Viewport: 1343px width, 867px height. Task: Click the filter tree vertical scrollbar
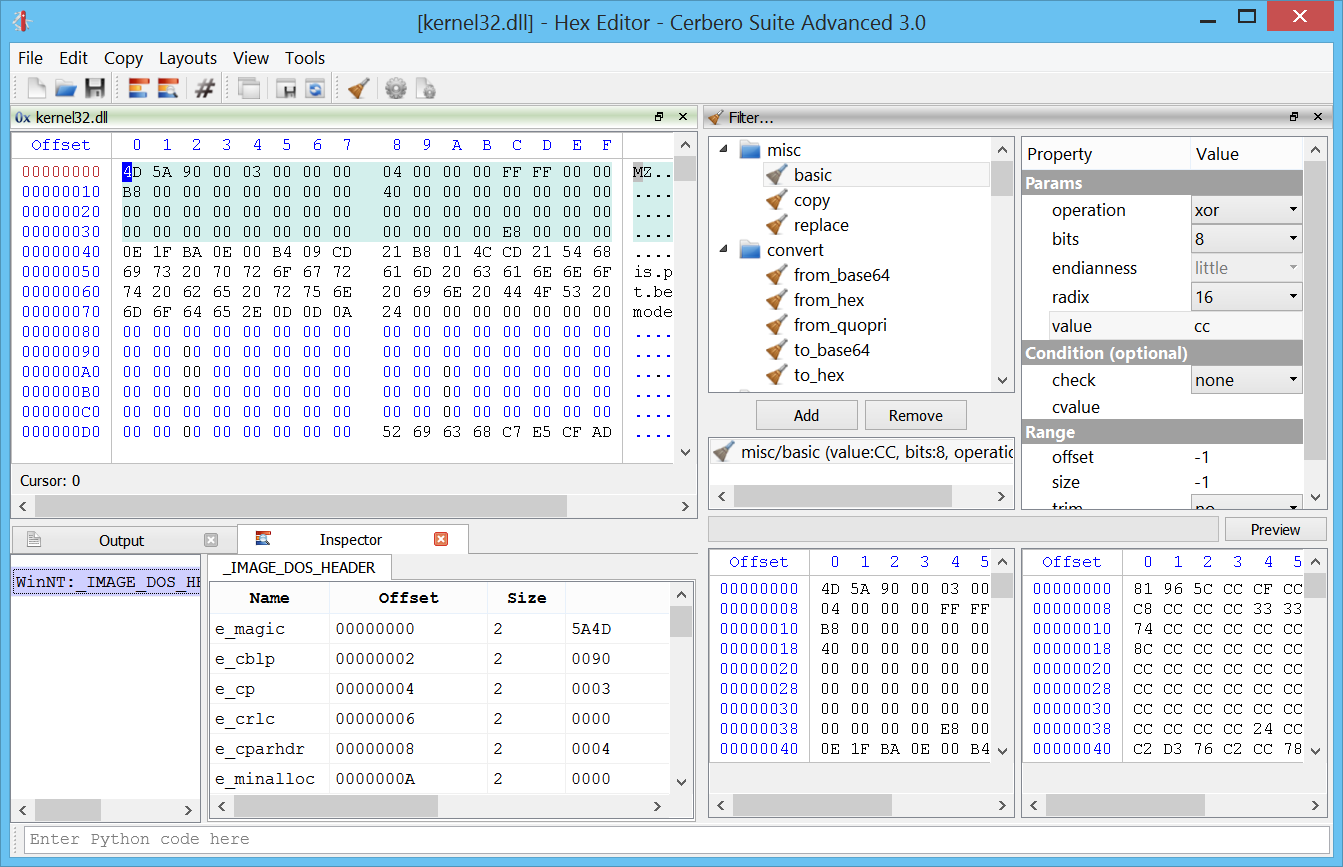(1003, 263)
